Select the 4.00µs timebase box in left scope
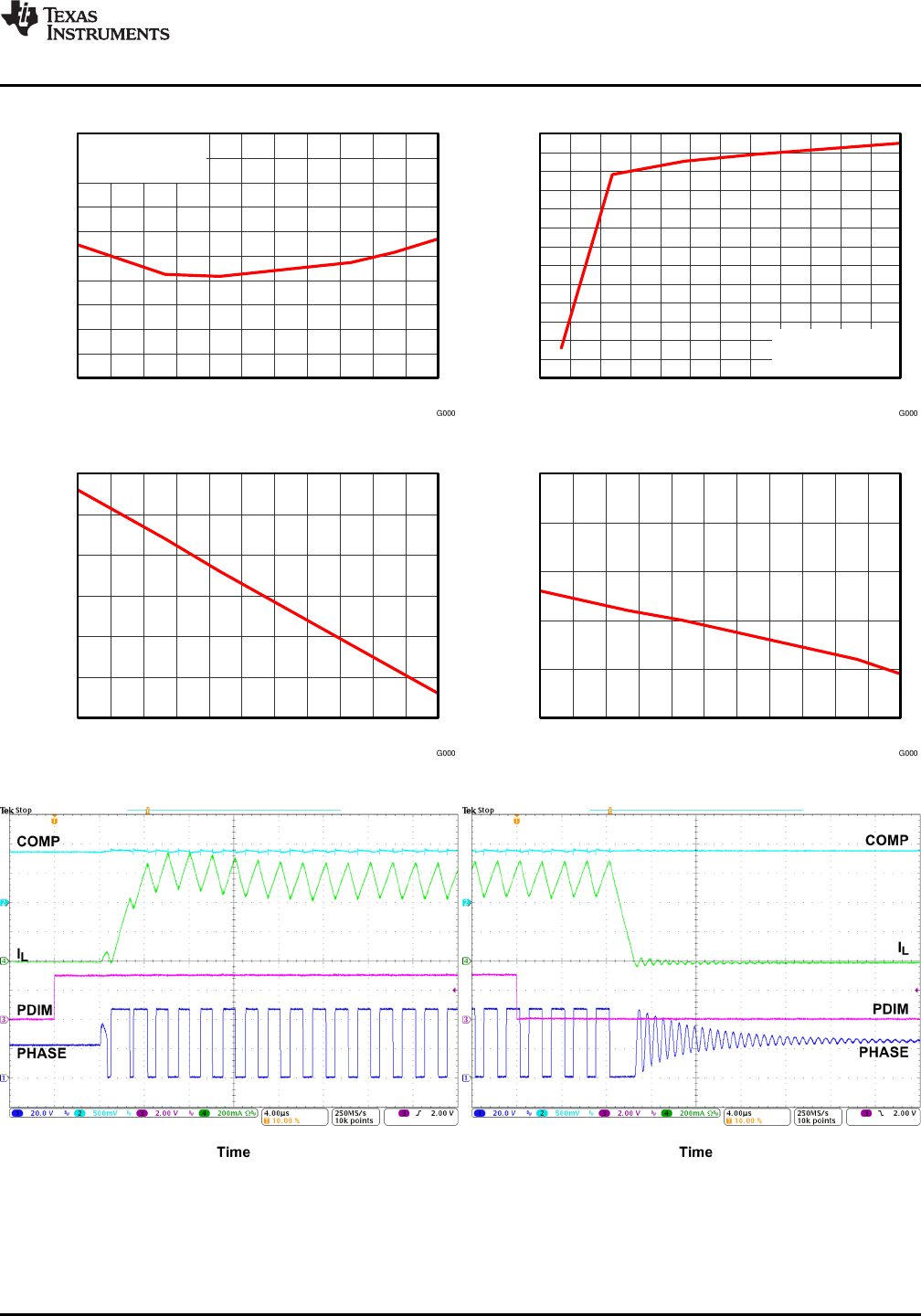 (294, 1117)
